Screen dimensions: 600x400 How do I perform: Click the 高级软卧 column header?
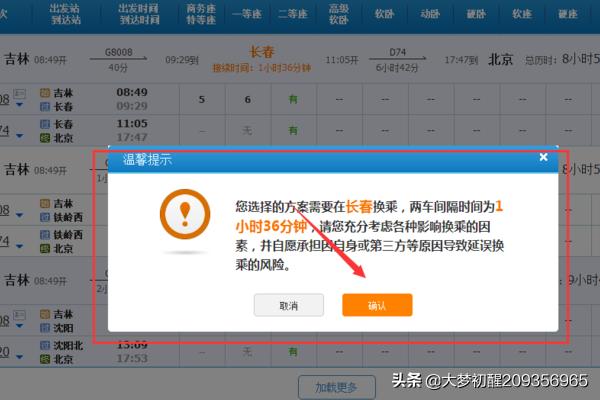click(339, 14)
